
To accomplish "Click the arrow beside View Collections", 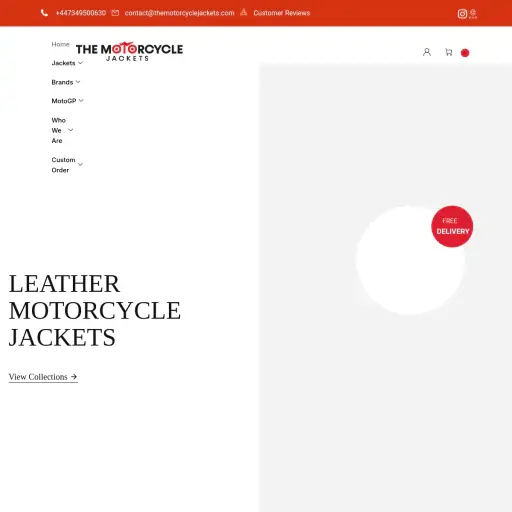I will click(74, 377).
